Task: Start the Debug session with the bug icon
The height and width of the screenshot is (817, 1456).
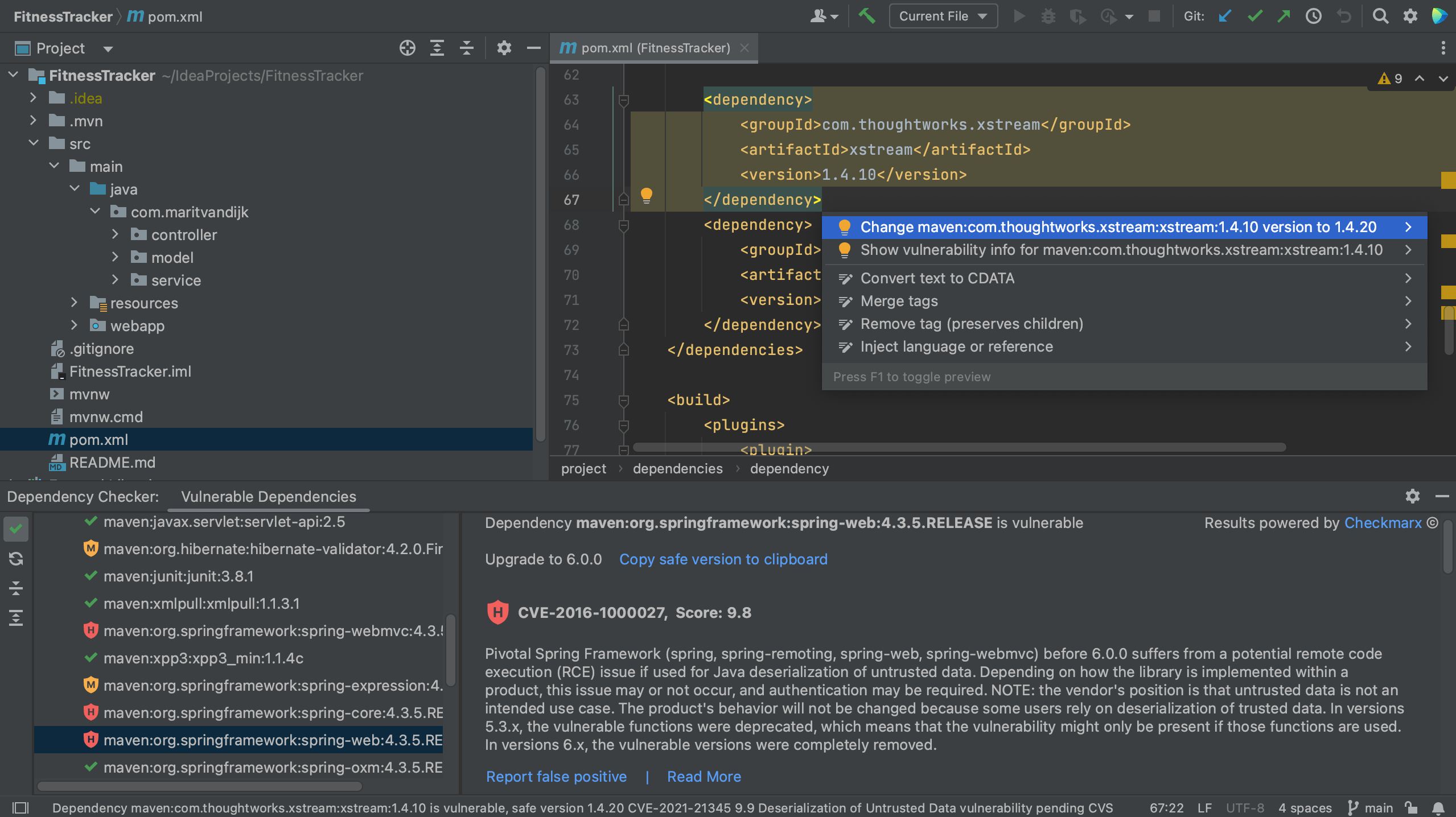Action: click(x=1048, y=16)
